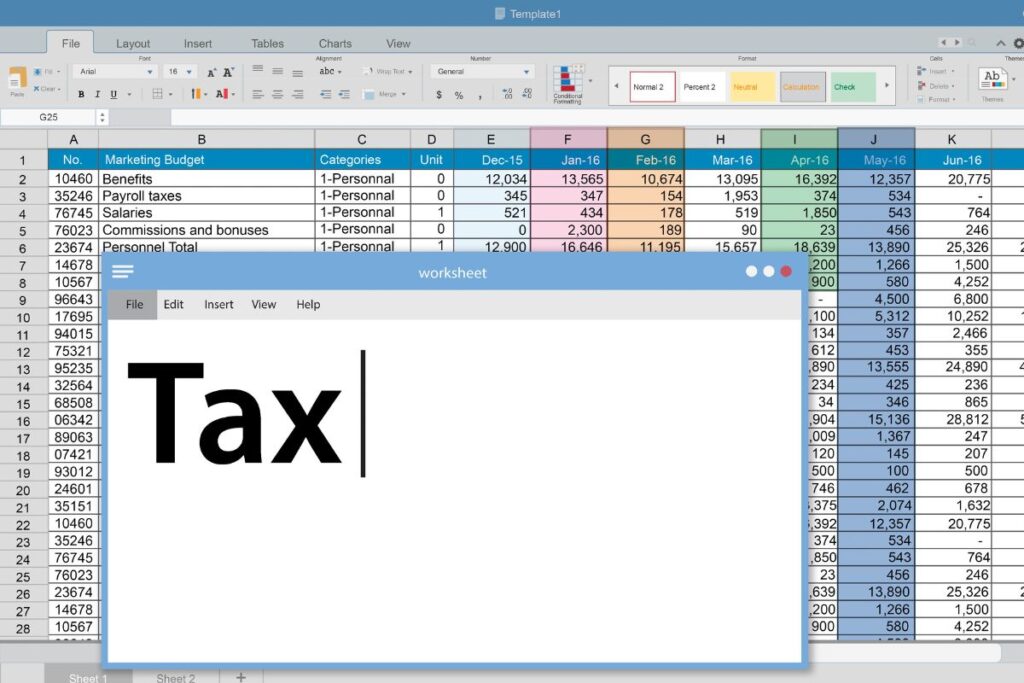
Task: Switch to the Insert ribbon tab
Action: (198, 44)
